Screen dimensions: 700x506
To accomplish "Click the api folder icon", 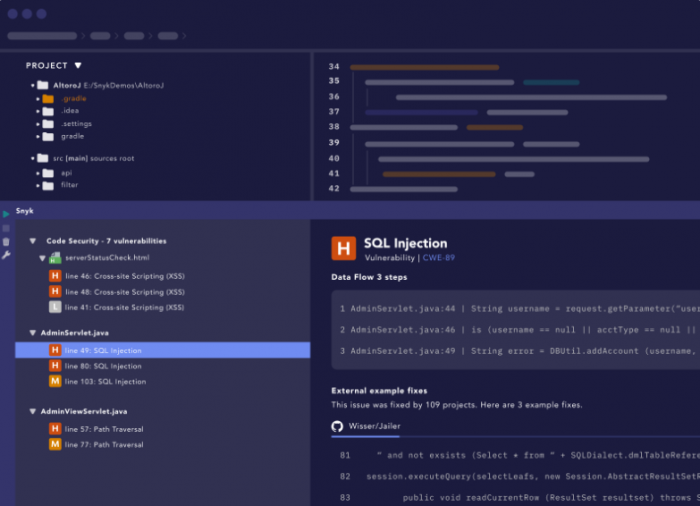I will point(48,173).
